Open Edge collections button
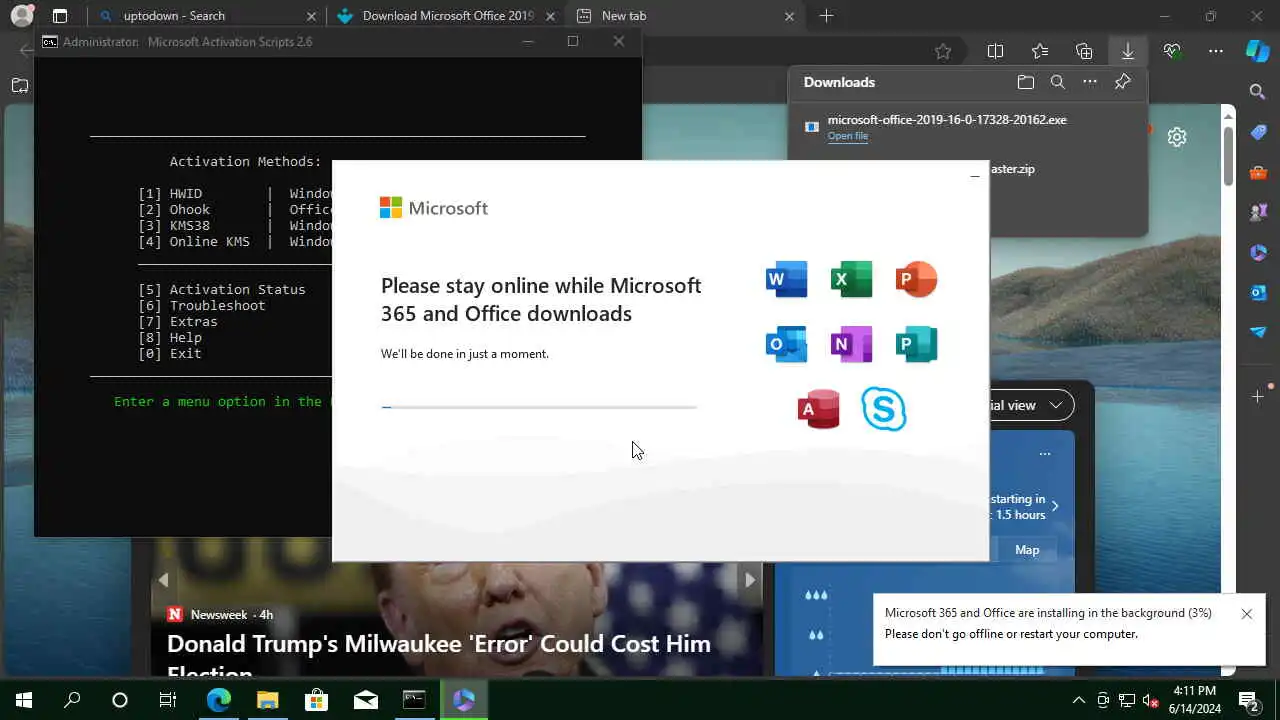Image resolution: width=1280 pixels, height=720 pixels. (1084, 51)
